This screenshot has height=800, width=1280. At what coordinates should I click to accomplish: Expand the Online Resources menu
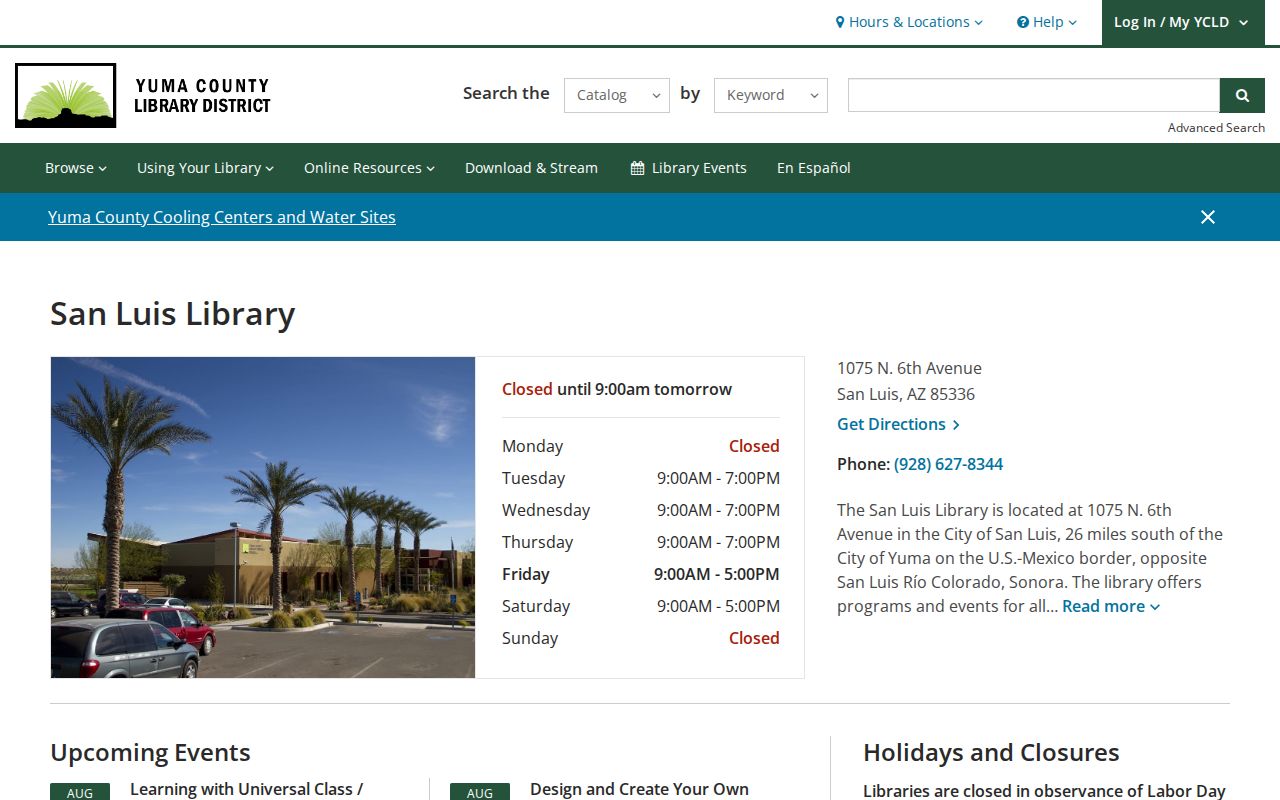369,168
